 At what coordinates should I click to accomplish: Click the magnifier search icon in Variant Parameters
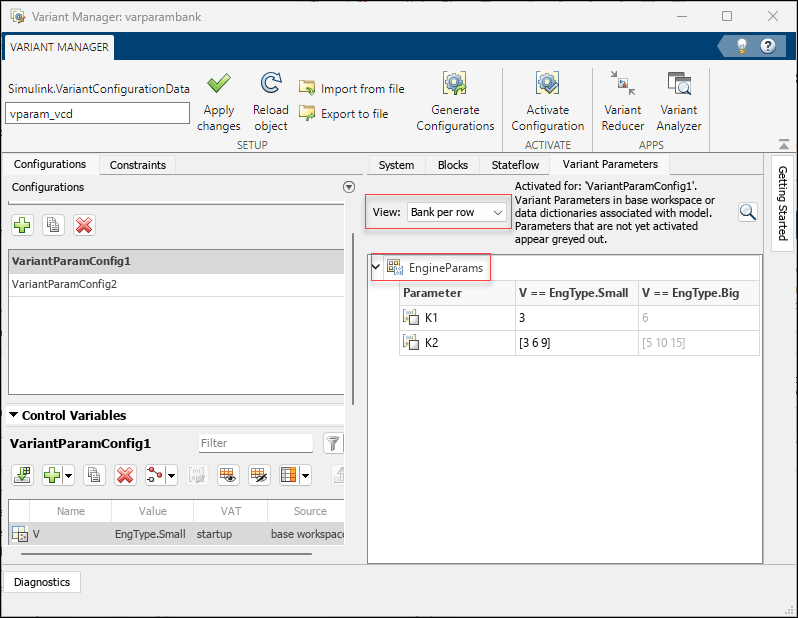coord(748,212)
